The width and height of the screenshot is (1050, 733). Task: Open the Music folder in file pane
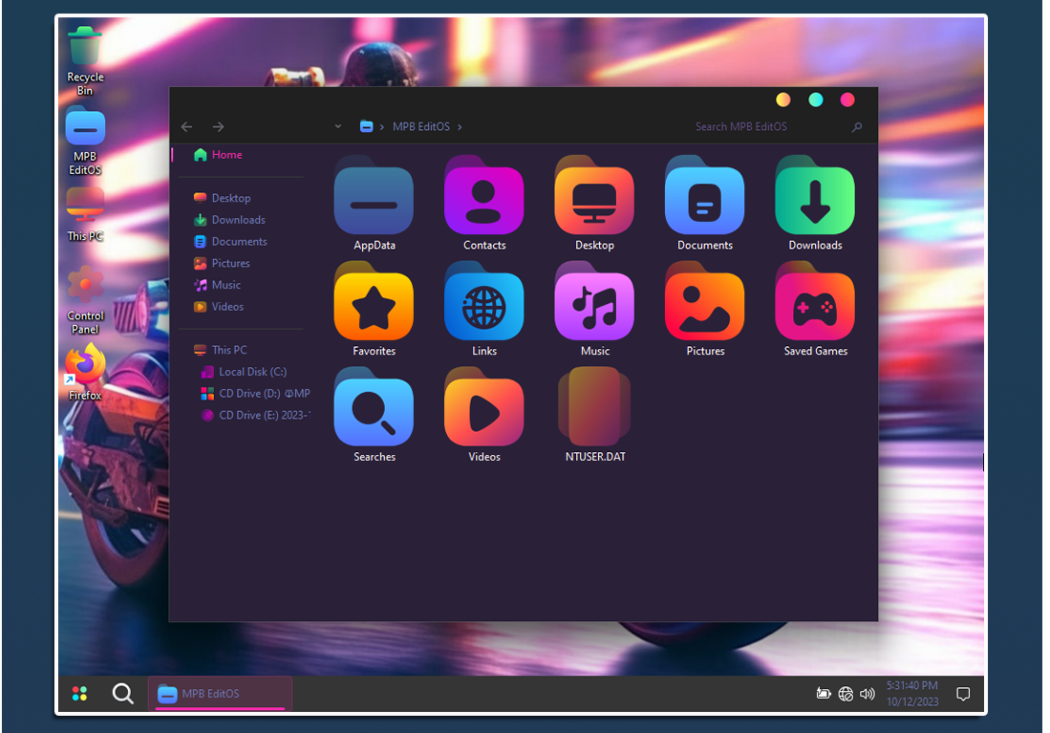pos(594,309)
